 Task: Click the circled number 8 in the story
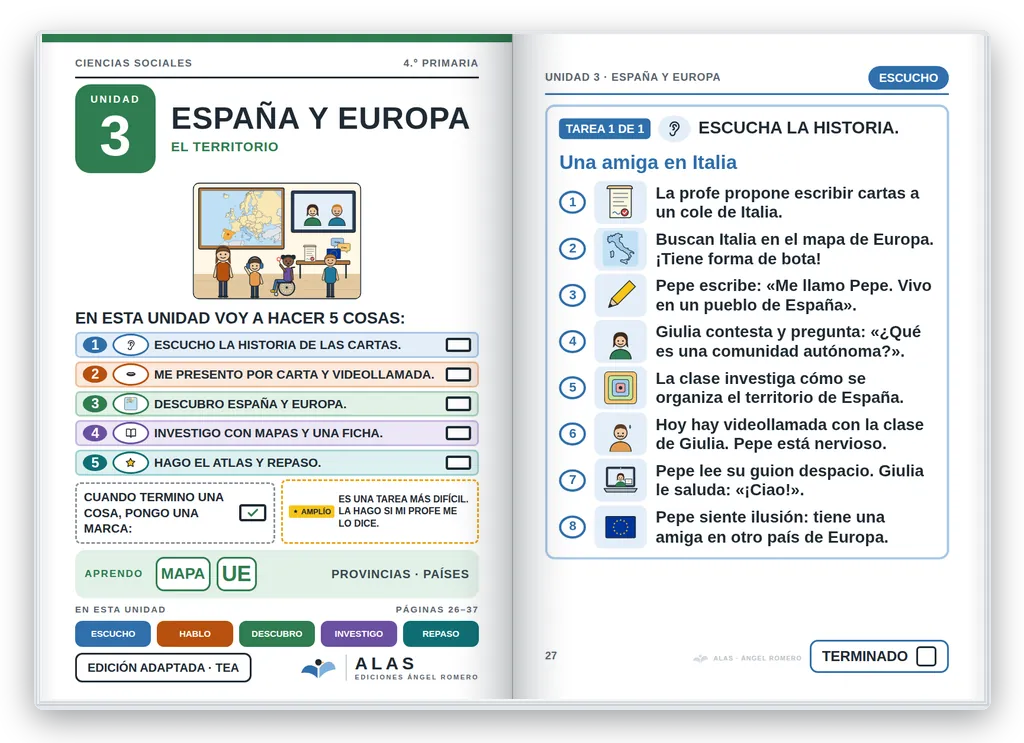[573, 527]
